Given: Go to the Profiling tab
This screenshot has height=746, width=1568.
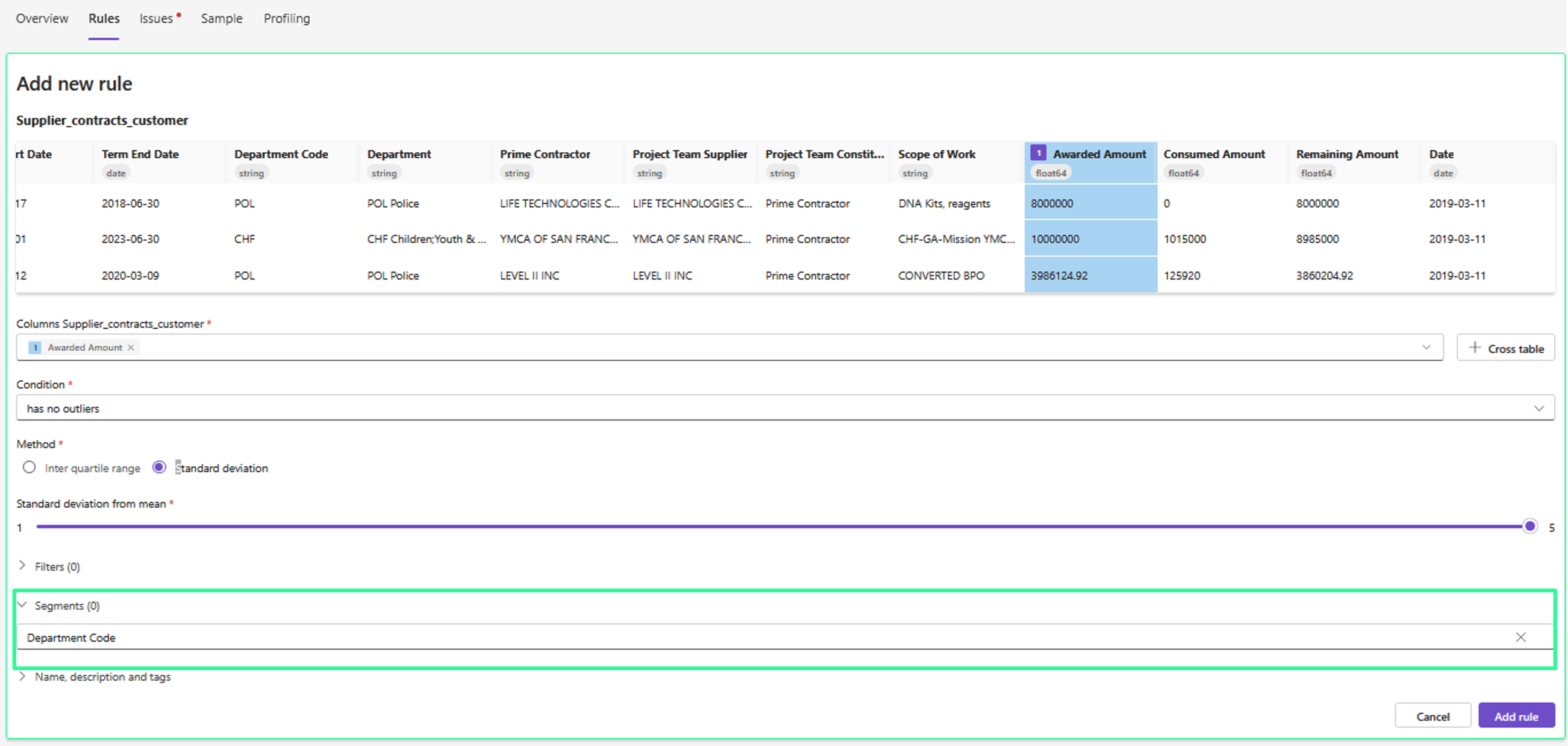Looking at the screenshot, I should point(287,18).
